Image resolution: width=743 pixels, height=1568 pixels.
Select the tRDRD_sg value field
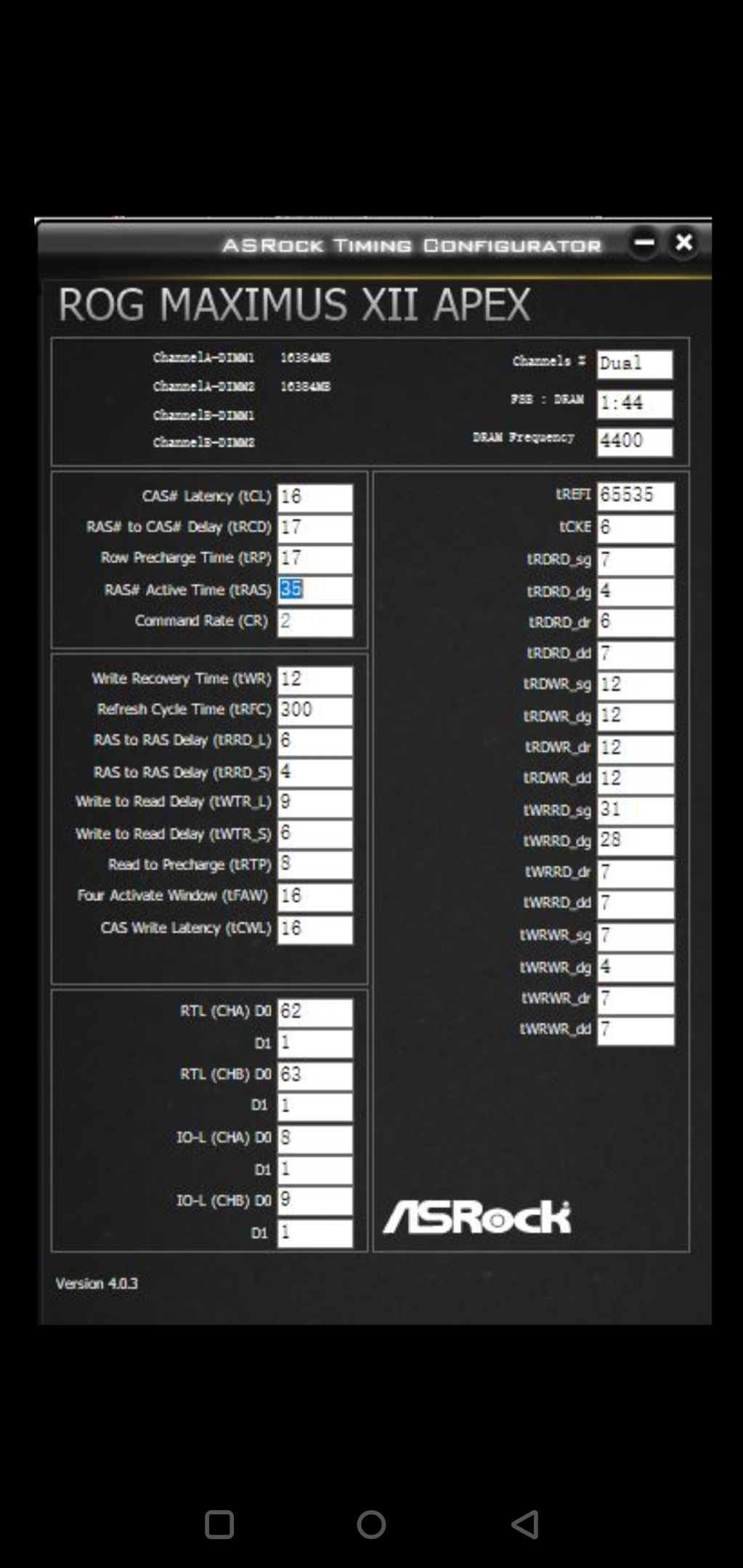[636, 560]
